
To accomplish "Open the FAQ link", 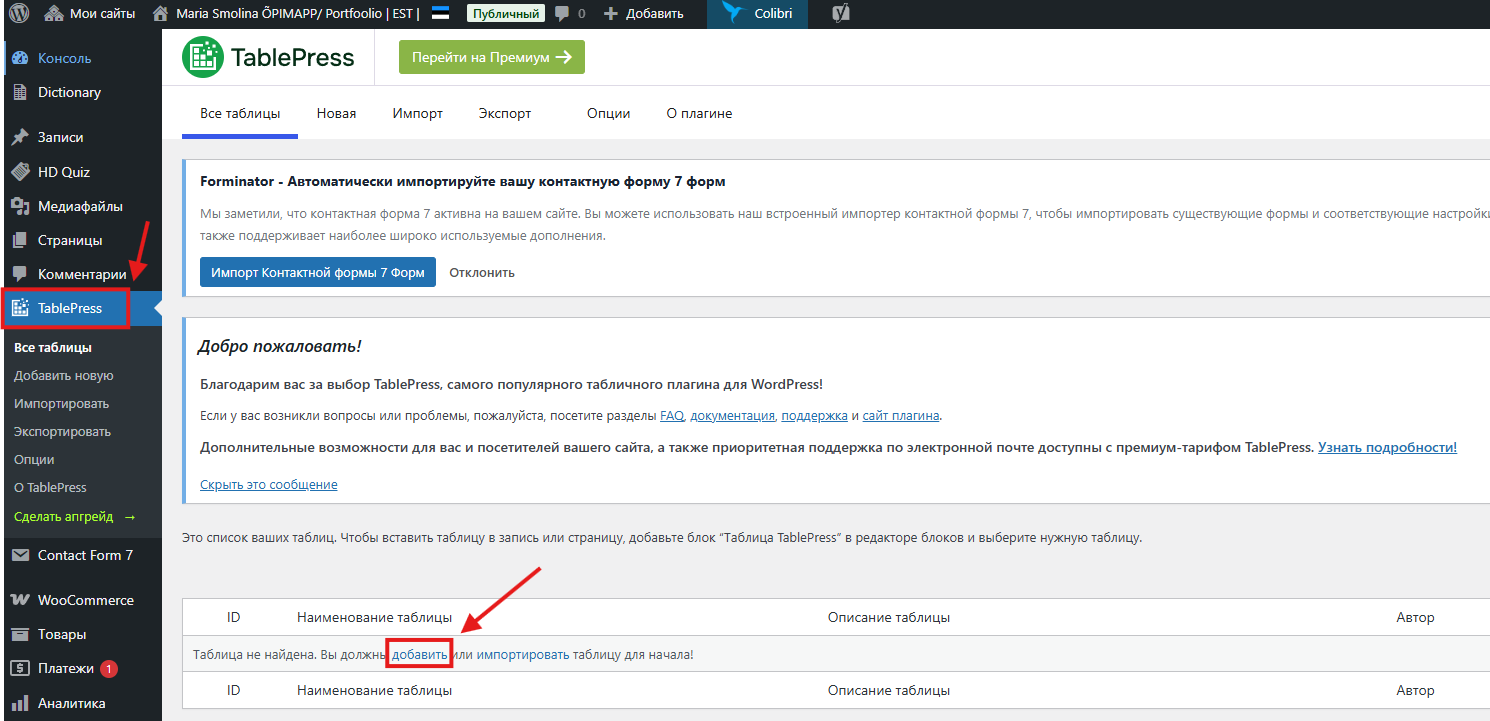I will click(672, 415).
